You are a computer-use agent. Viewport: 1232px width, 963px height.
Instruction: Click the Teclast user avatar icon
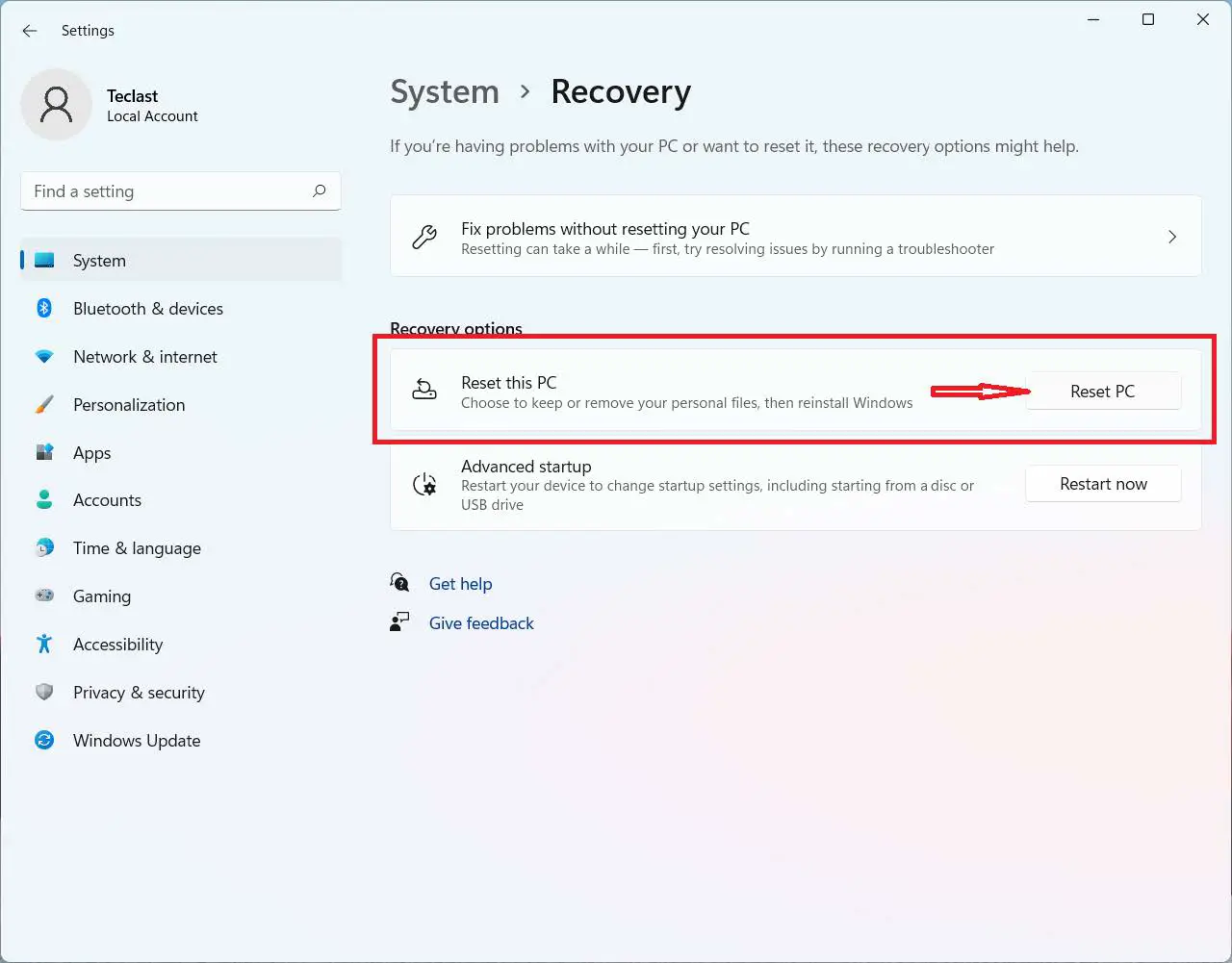pos(57,104)
